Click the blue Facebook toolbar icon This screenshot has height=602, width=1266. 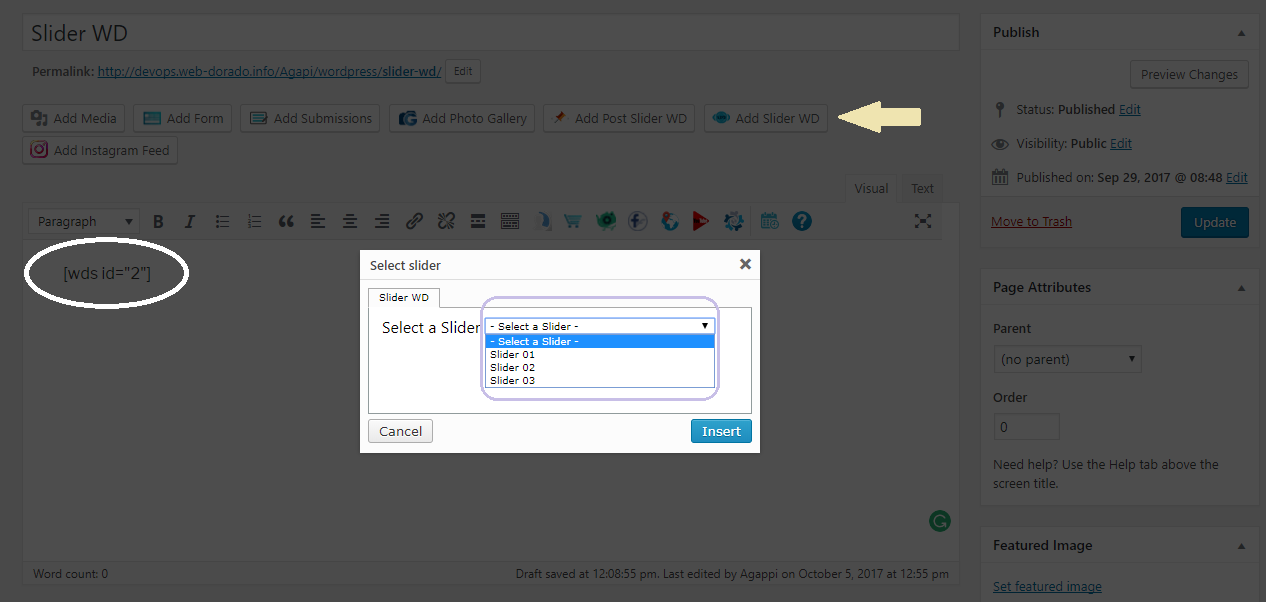pyautogui.click(x=637, y=222)
